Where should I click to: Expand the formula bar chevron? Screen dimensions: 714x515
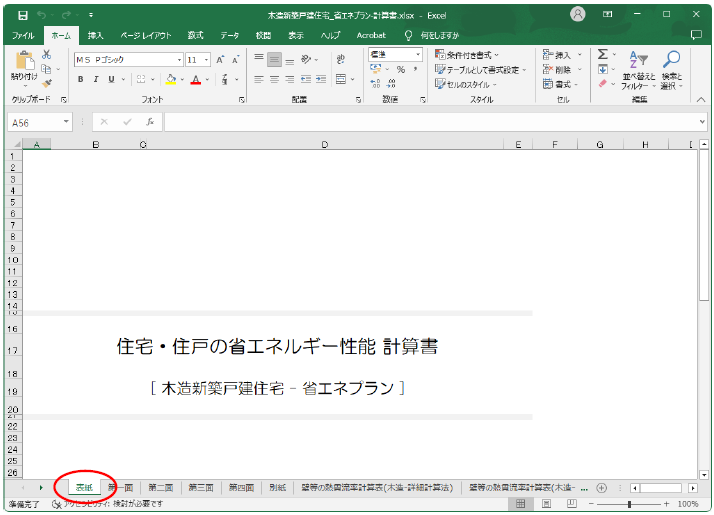point(702,122)
